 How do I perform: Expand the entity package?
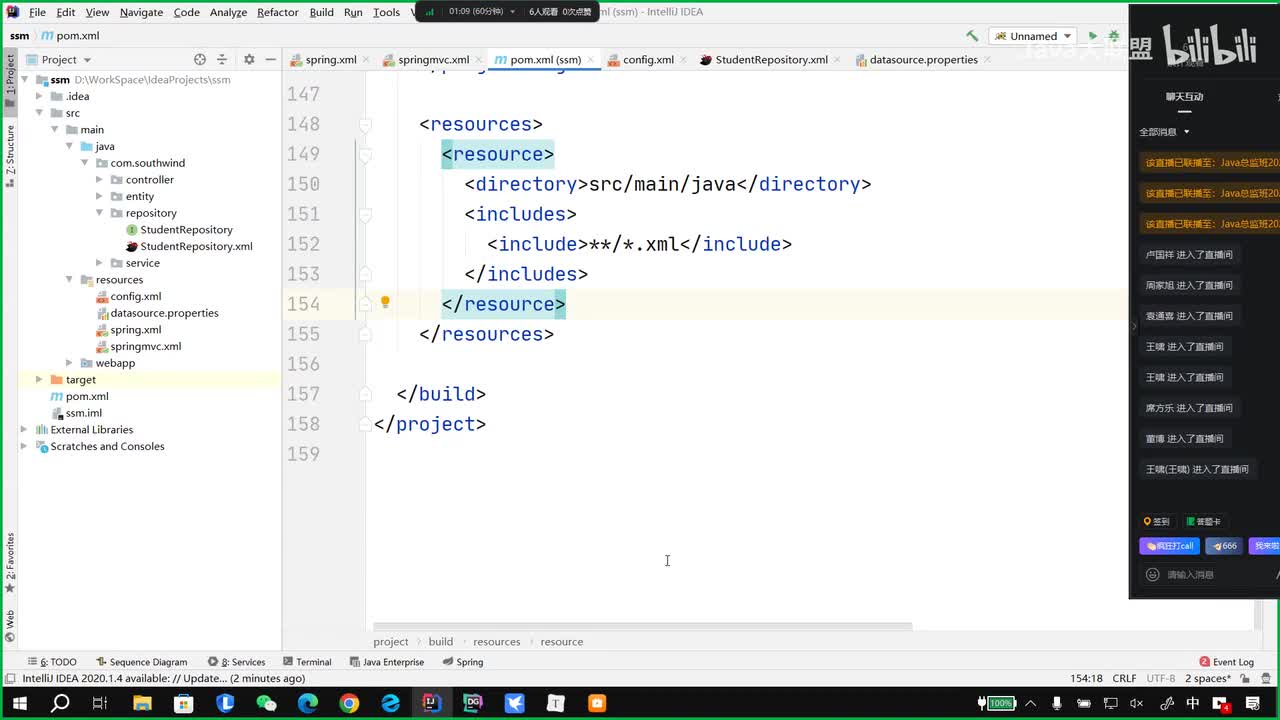[100, 196]
